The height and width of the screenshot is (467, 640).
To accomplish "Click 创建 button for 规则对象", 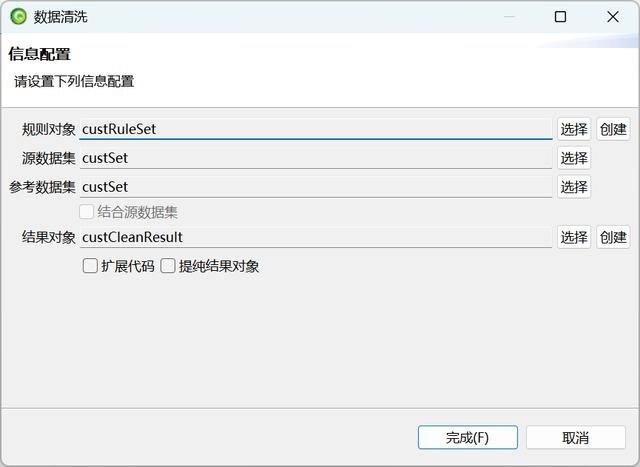I will (613, 129).
